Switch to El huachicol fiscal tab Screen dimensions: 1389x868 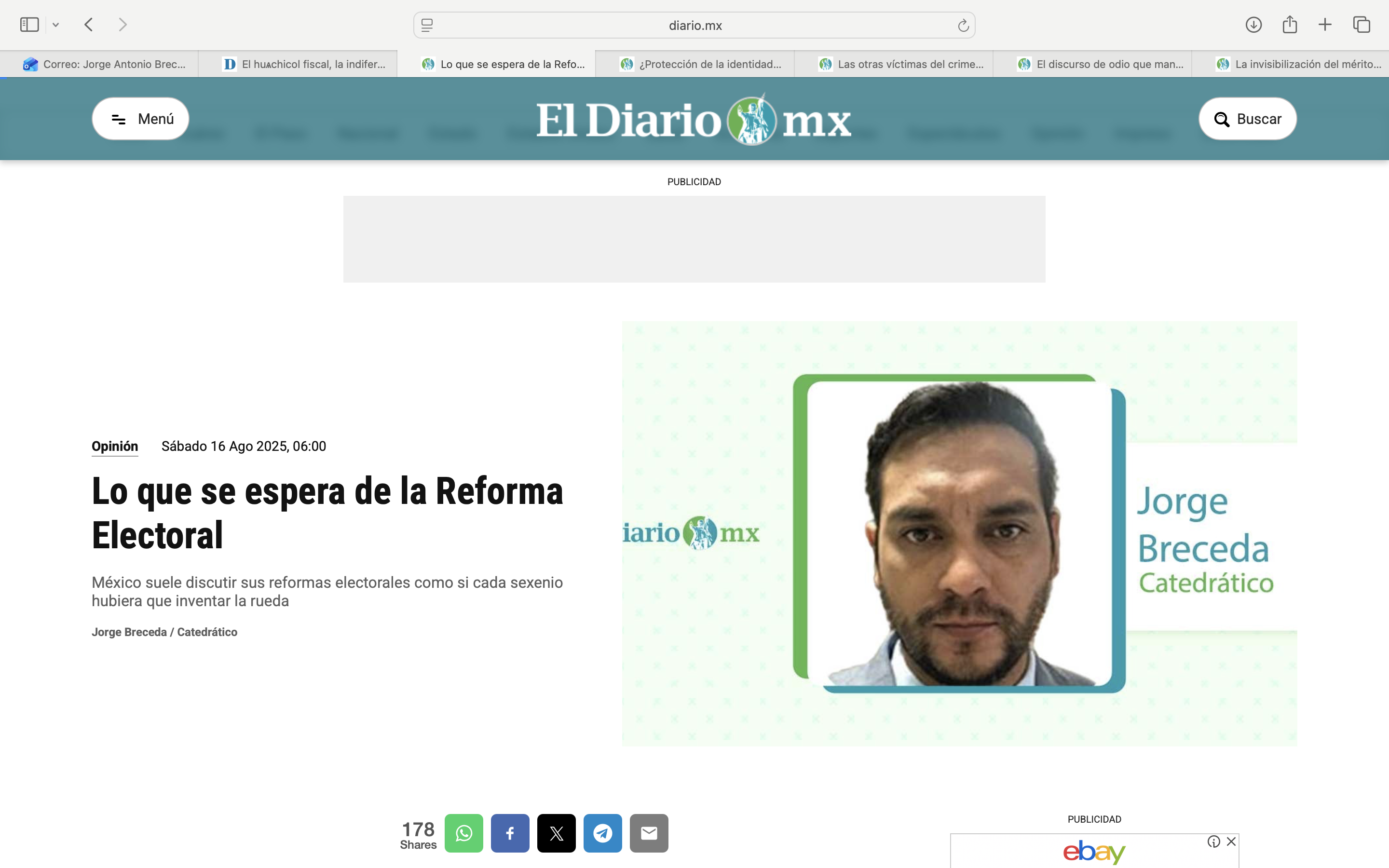pyautogui.click(x=304, y=64)
